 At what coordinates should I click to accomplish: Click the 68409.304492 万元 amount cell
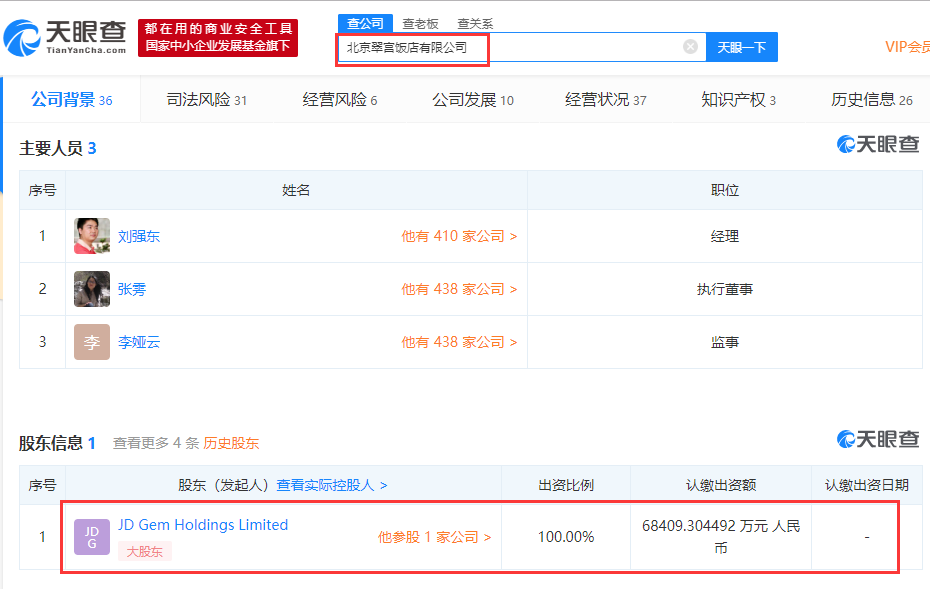tap(721, 537)
